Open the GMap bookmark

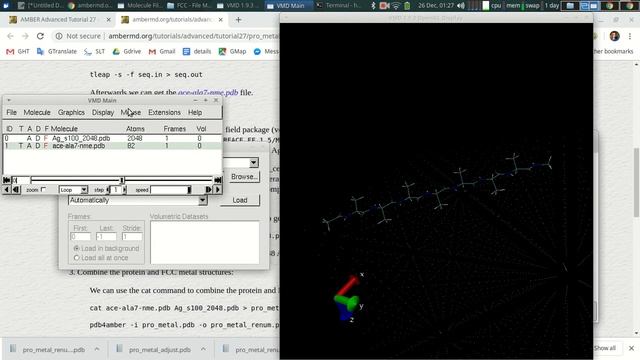[232, 51]
